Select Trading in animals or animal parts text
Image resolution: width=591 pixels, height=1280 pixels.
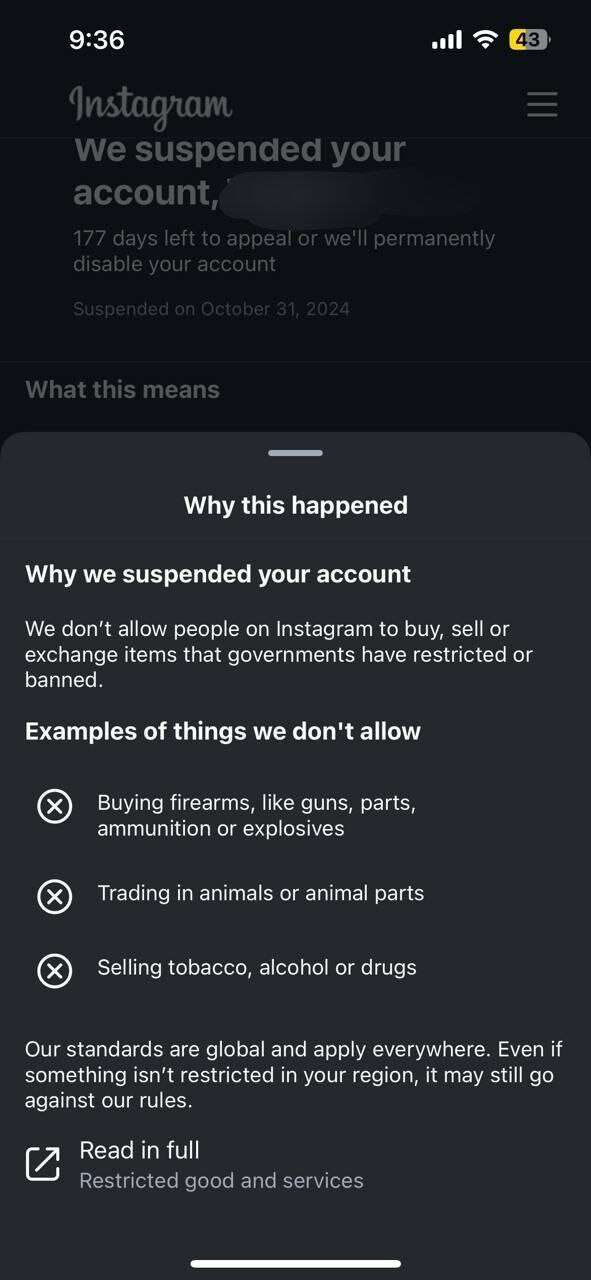(x=261, y=893)
